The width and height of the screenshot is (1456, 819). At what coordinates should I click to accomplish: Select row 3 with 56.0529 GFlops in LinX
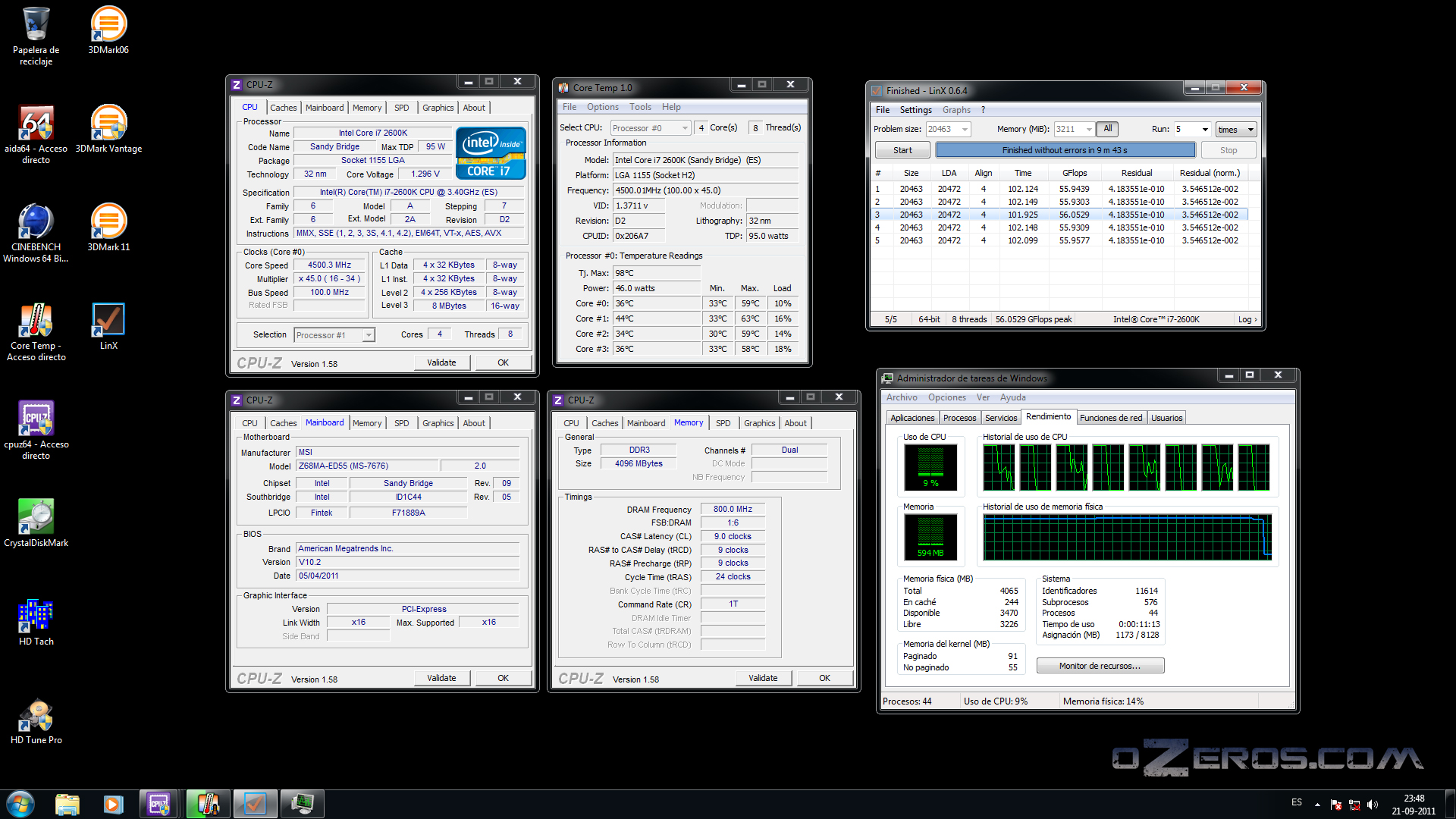pyautogui.click(x=1060, y=215)
